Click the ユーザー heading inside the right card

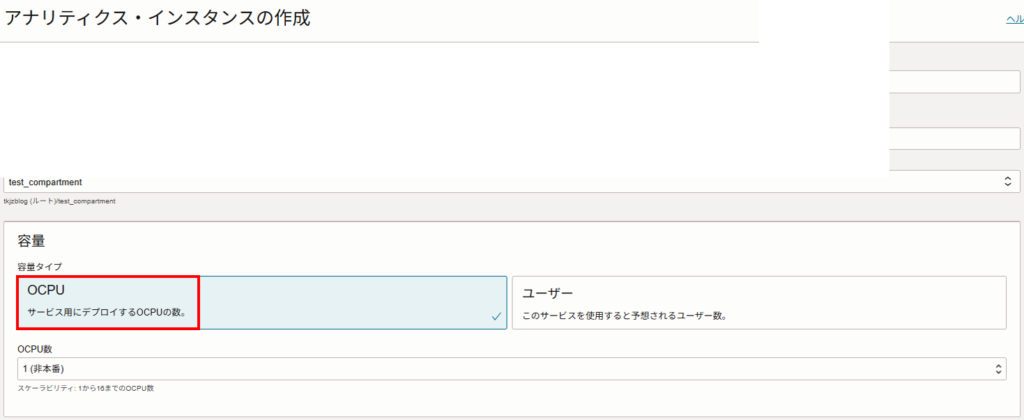click(547, 293)
